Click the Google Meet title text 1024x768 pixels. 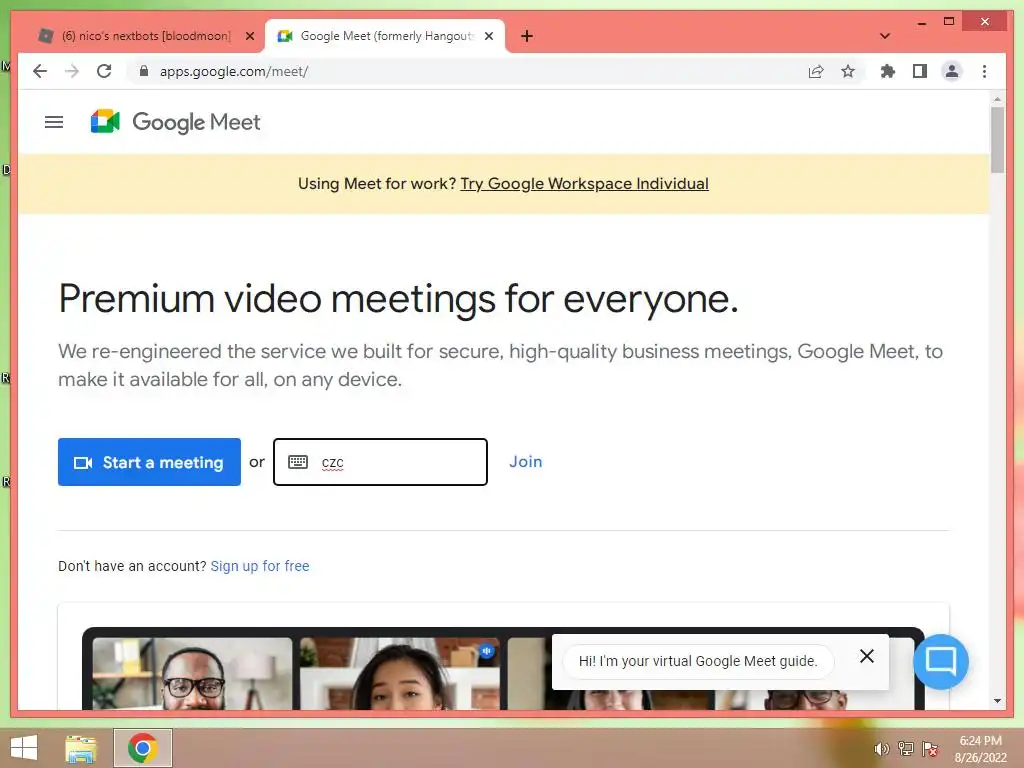pos(197,122)
